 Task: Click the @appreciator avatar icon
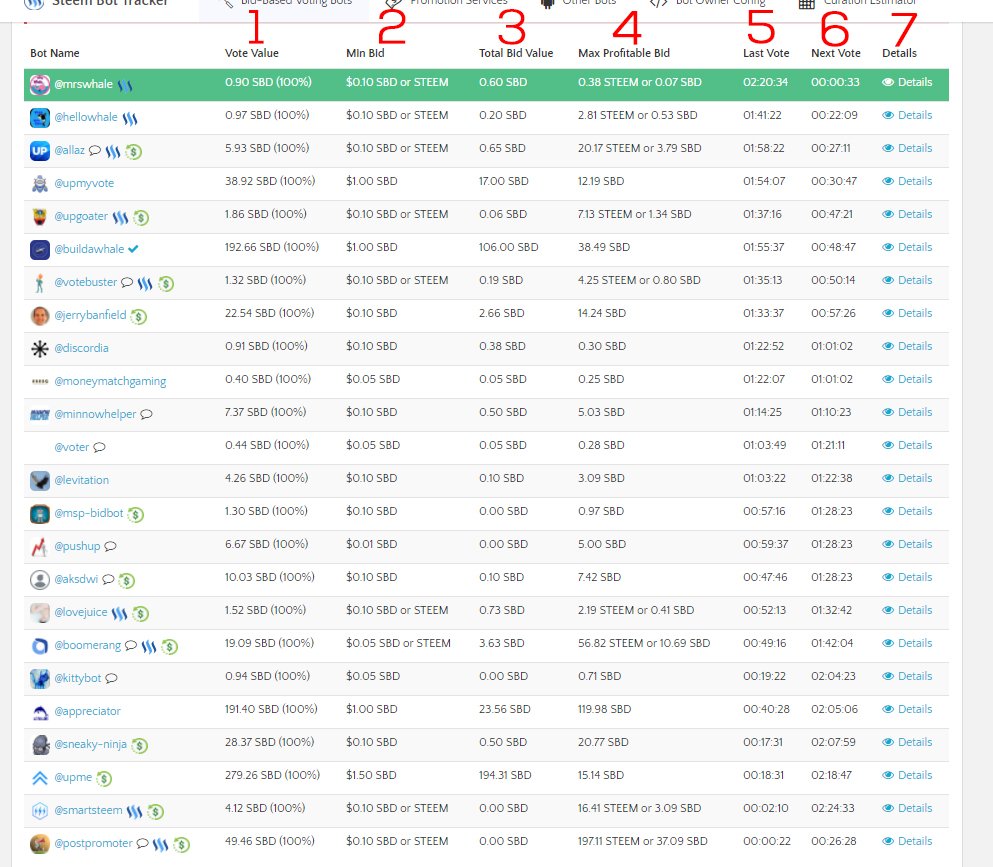point(39,712)
